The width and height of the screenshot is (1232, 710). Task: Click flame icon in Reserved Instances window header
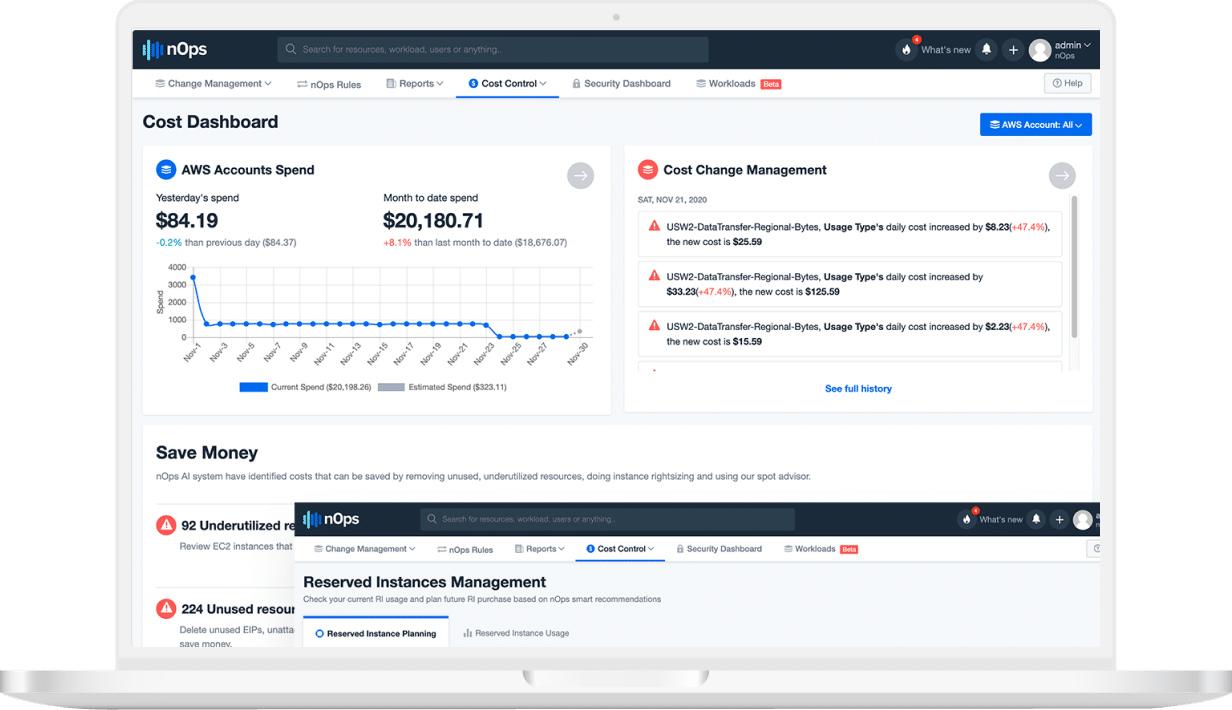point(966,519)
